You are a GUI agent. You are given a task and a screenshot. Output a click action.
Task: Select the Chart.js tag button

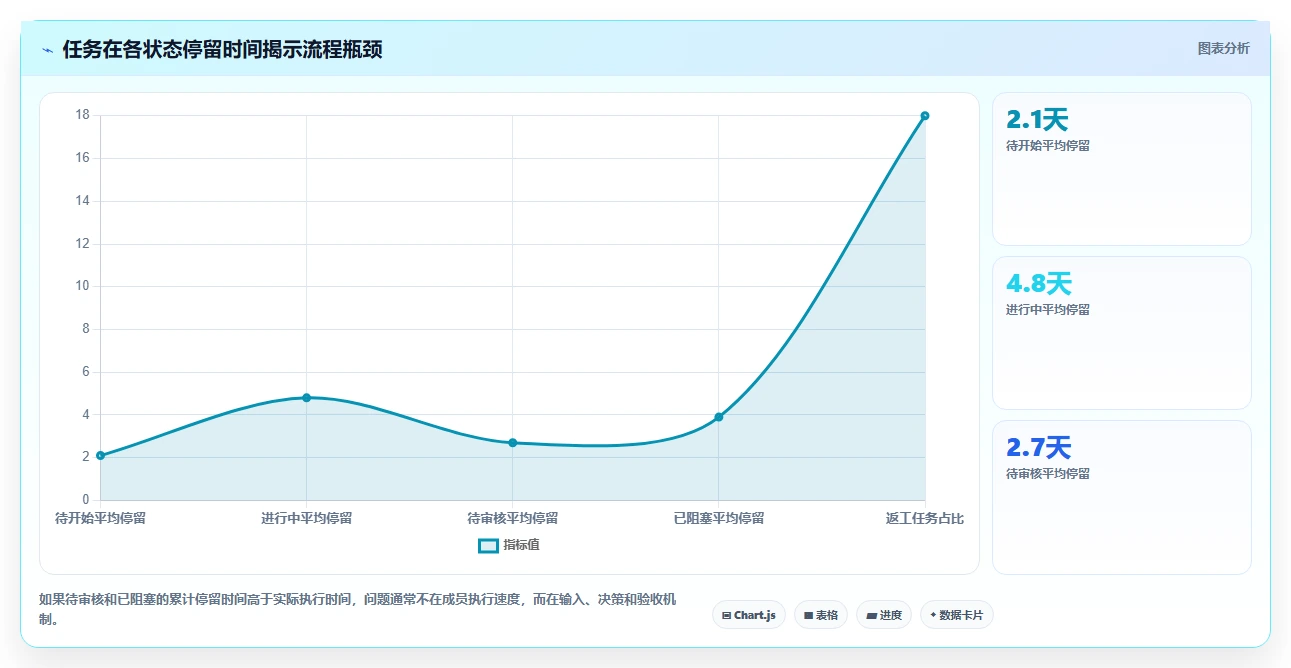[x=749, y=615]
